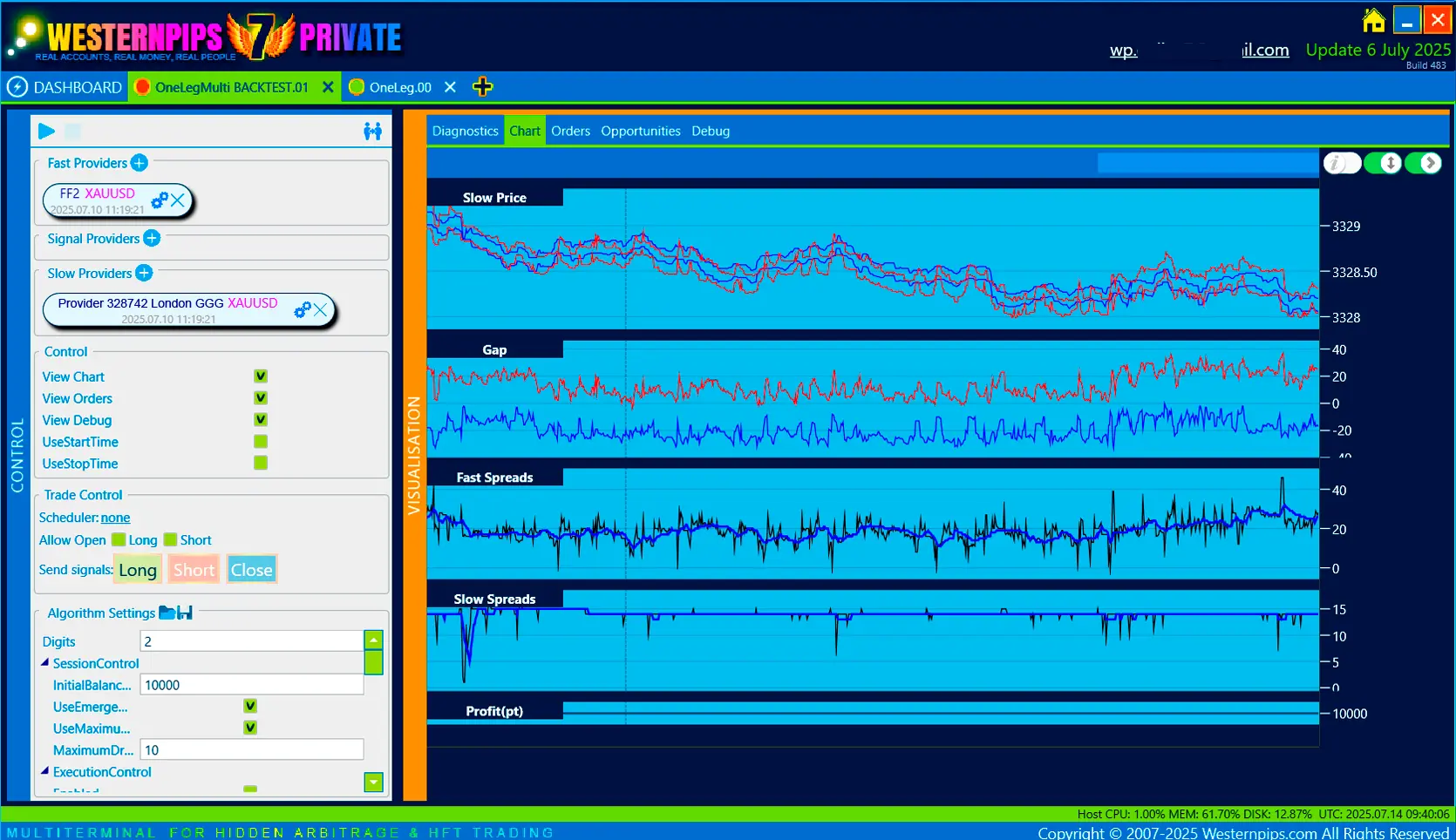Click the home icon in title bar
This screenshot has height=840, width=1456.
point(1374,19)
